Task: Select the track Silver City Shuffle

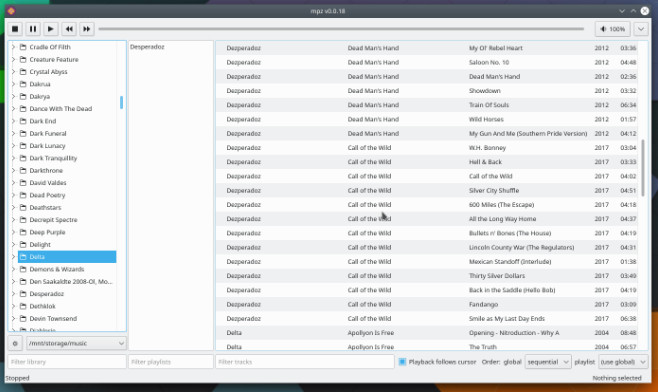Action: tap(427, 191)
